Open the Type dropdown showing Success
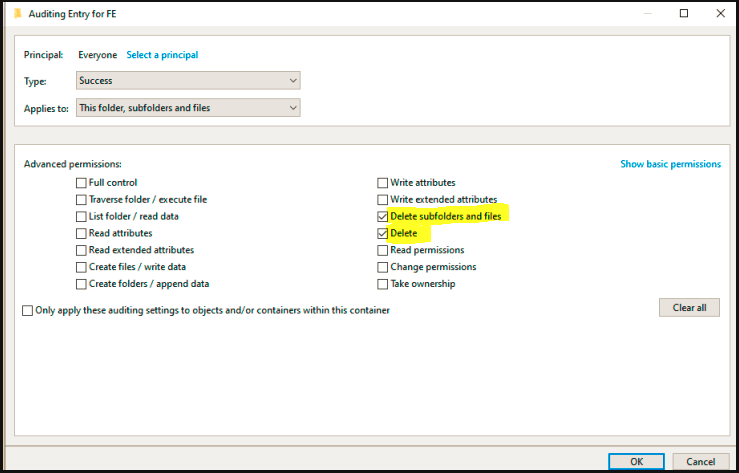 pos(188,80)
